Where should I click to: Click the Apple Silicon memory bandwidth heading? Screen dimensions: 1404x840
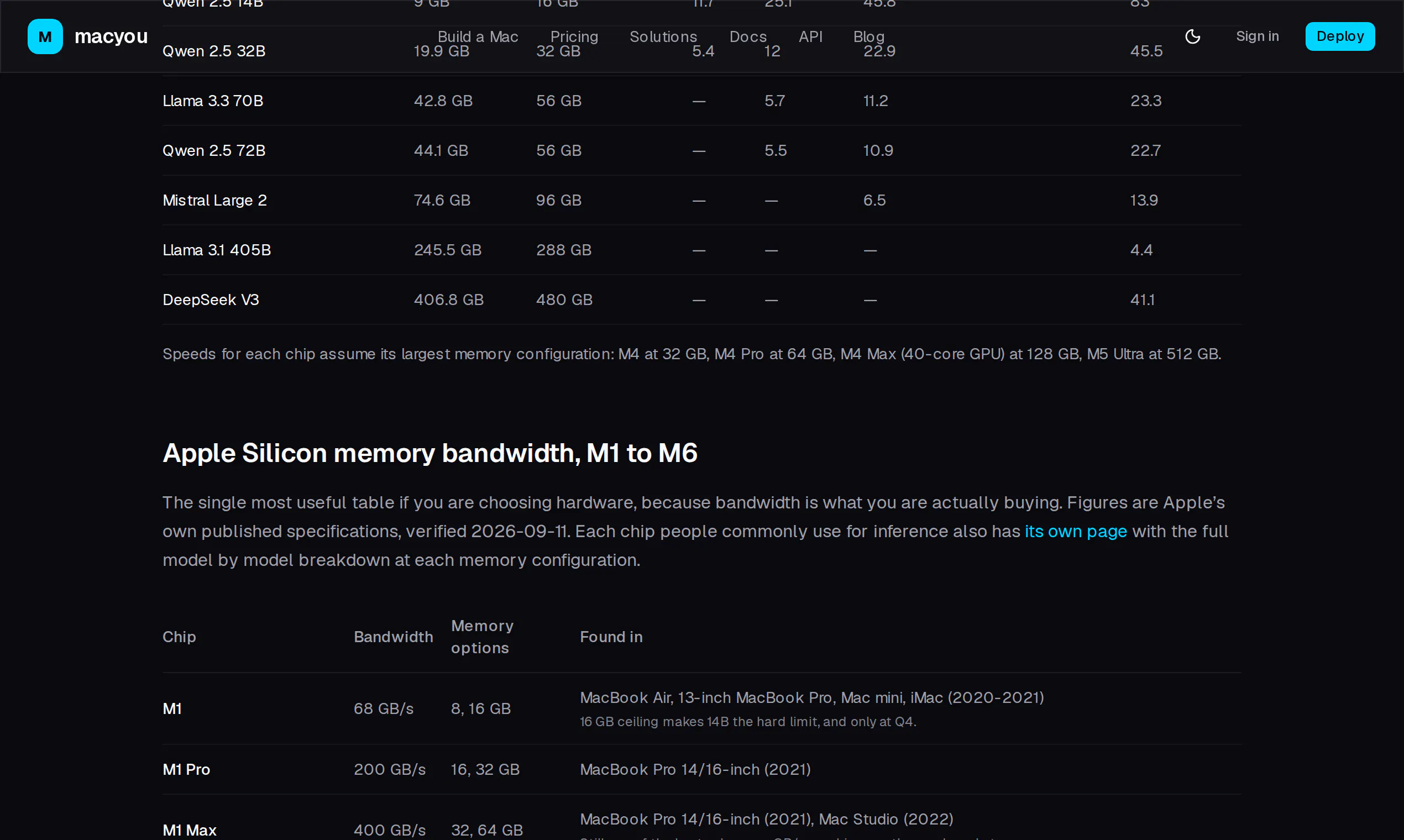[x=429, y=453]
